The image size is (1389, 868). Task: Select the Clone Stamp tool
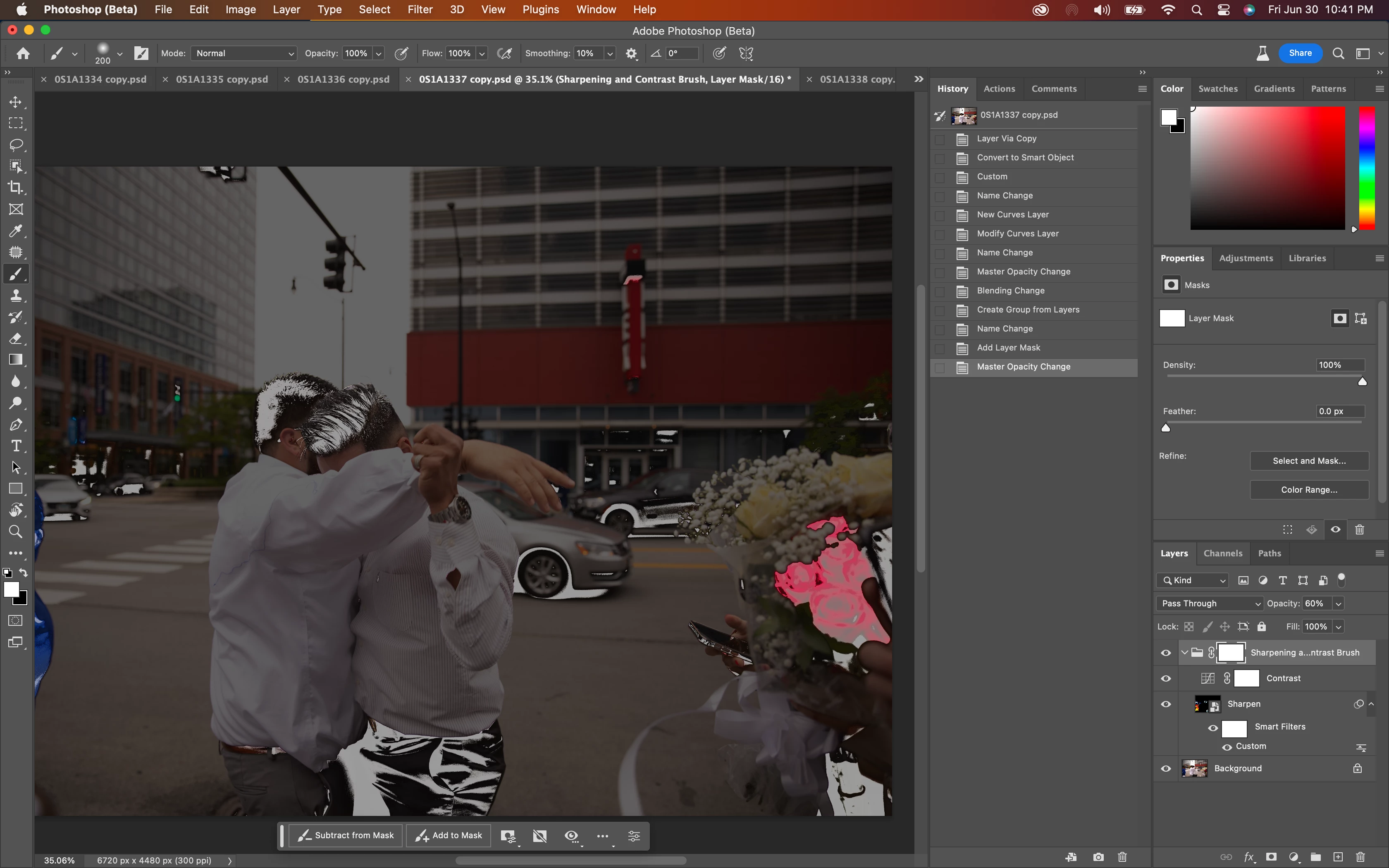pyautogui.click(x=16, y=296)
